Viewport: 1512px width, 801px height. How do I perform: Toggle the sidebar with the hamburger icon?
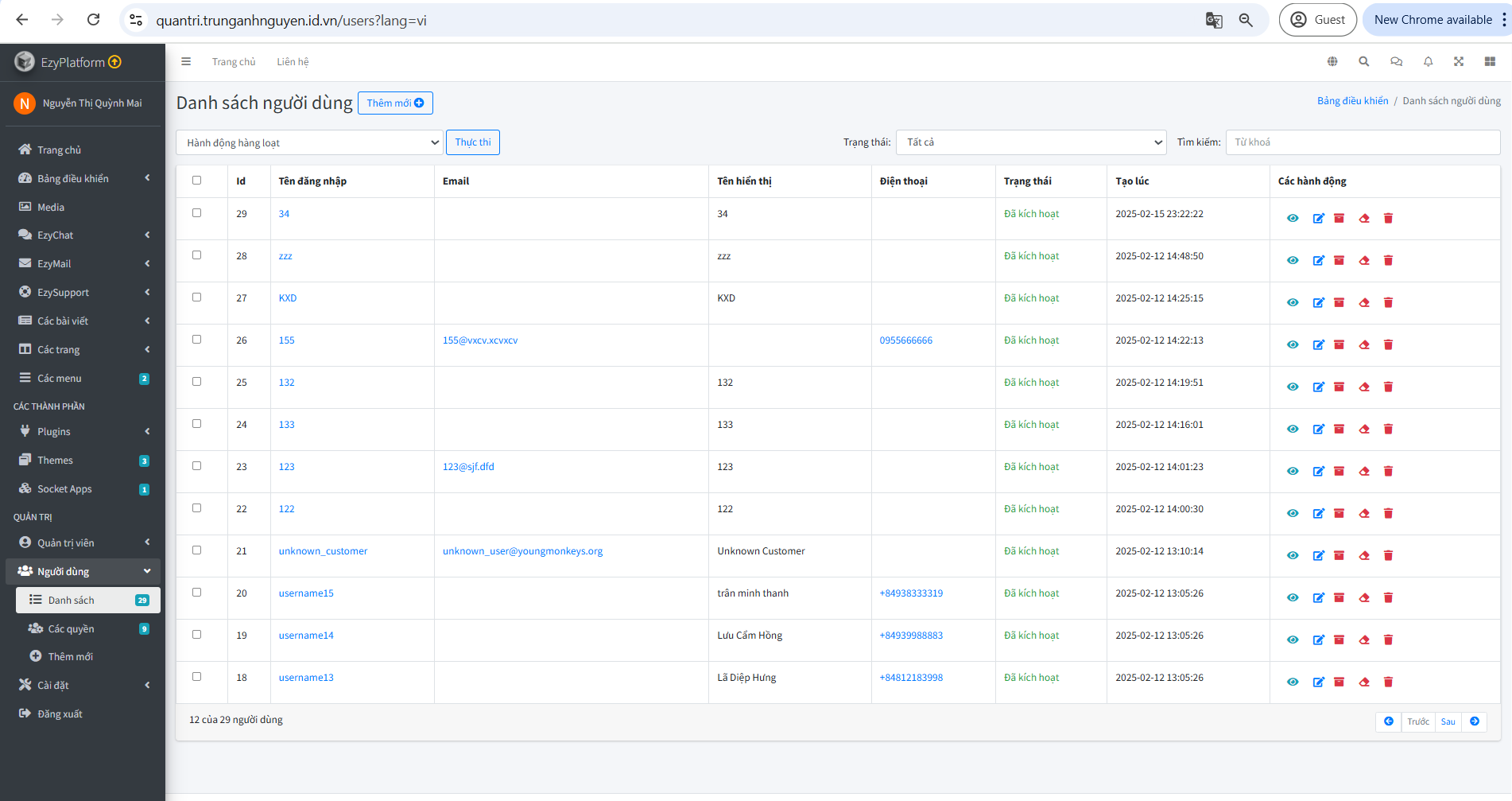click(x=186, y=61)
